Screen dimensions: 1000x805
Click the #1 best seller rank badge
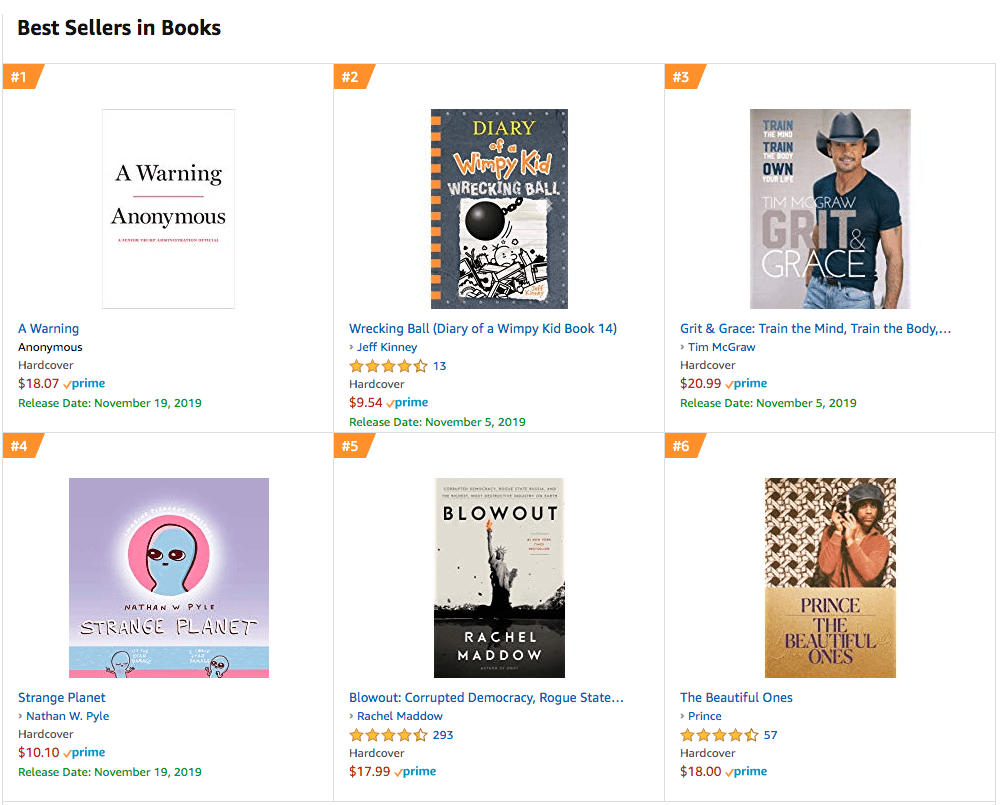click(x=19, y=76)
